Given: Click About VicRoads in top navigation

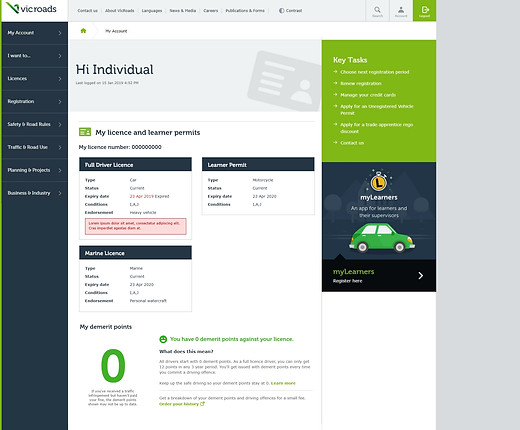Looking at the screenshot, I should coord(120,11).
